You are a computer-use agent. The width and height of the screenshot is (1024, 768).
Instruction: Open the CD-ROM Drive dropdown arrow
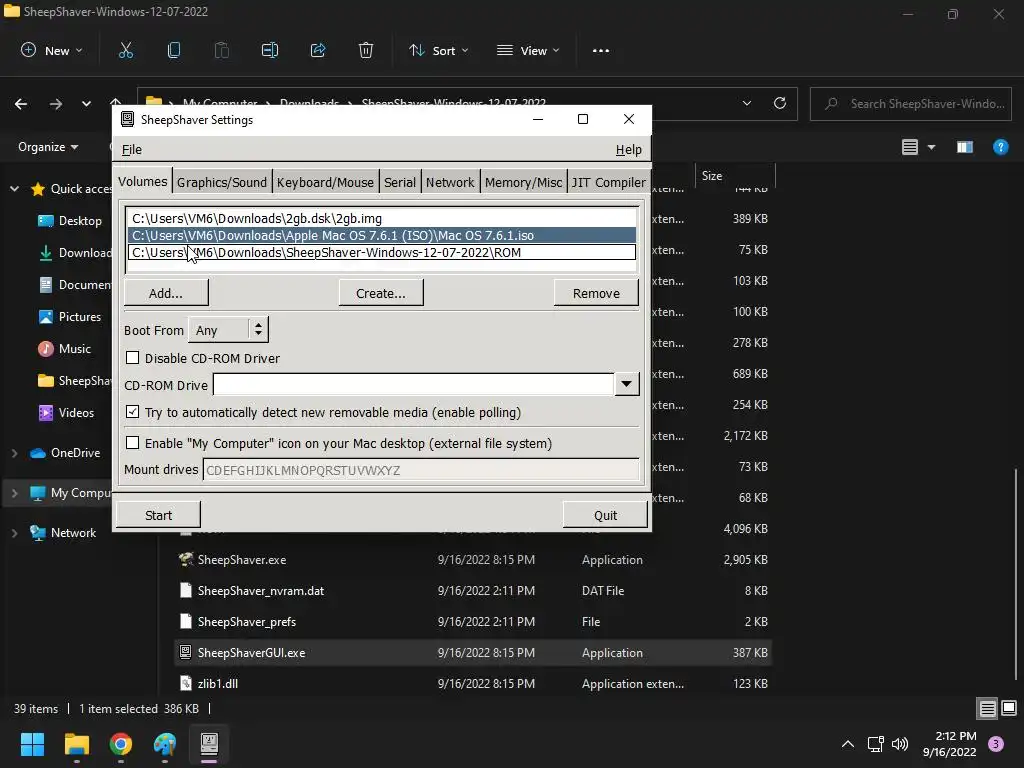[x=626, y=384]
